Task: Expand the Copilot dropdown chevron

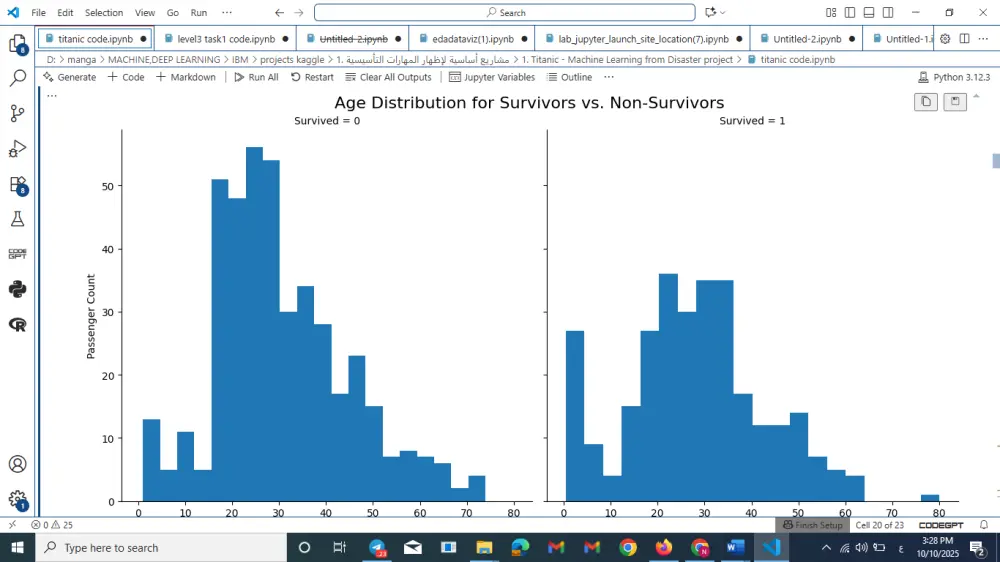Action: pyautogui.click(x=723, y=12)
